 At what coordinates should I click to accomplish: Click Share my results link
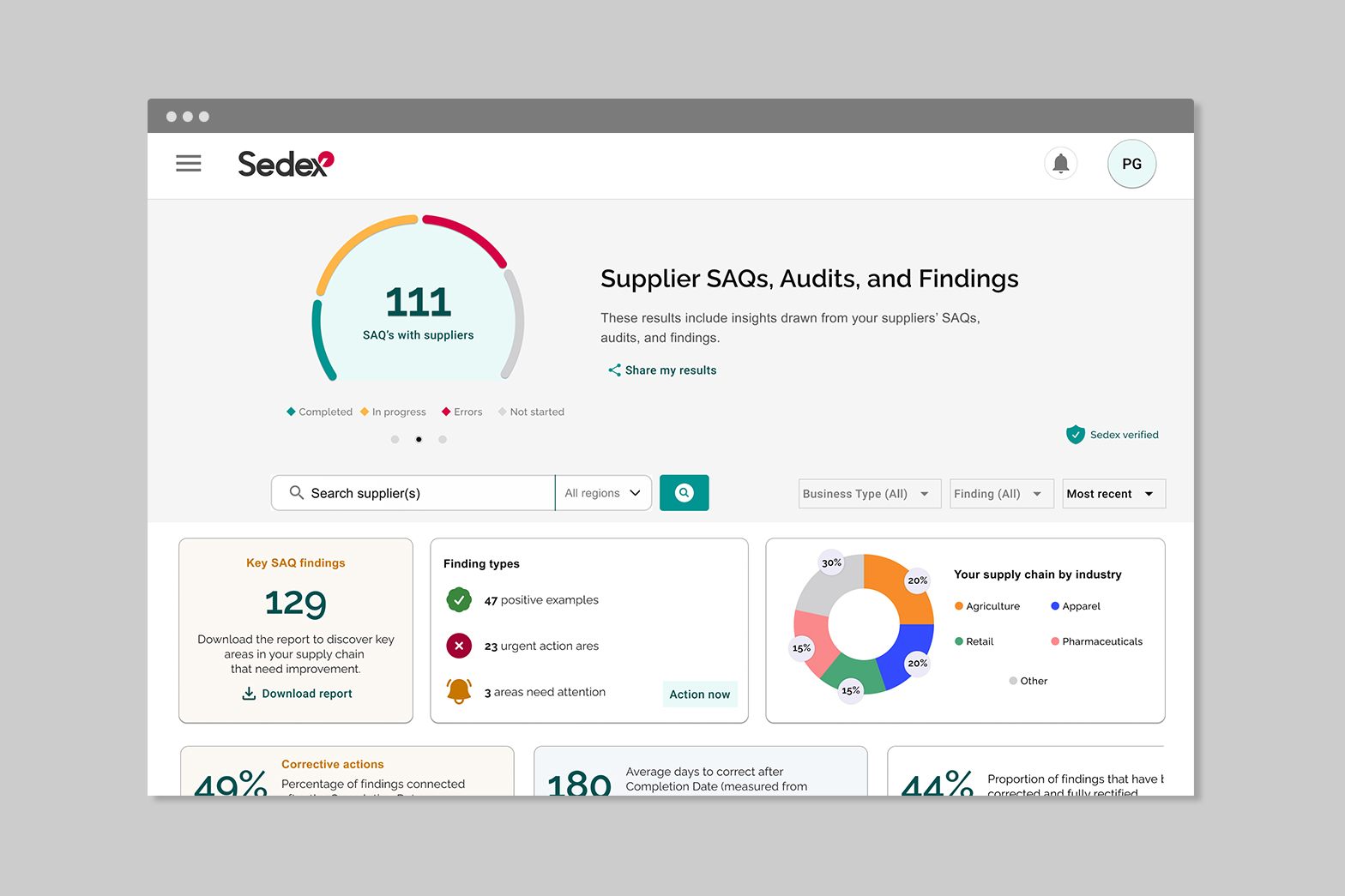(x=662, y=370)
